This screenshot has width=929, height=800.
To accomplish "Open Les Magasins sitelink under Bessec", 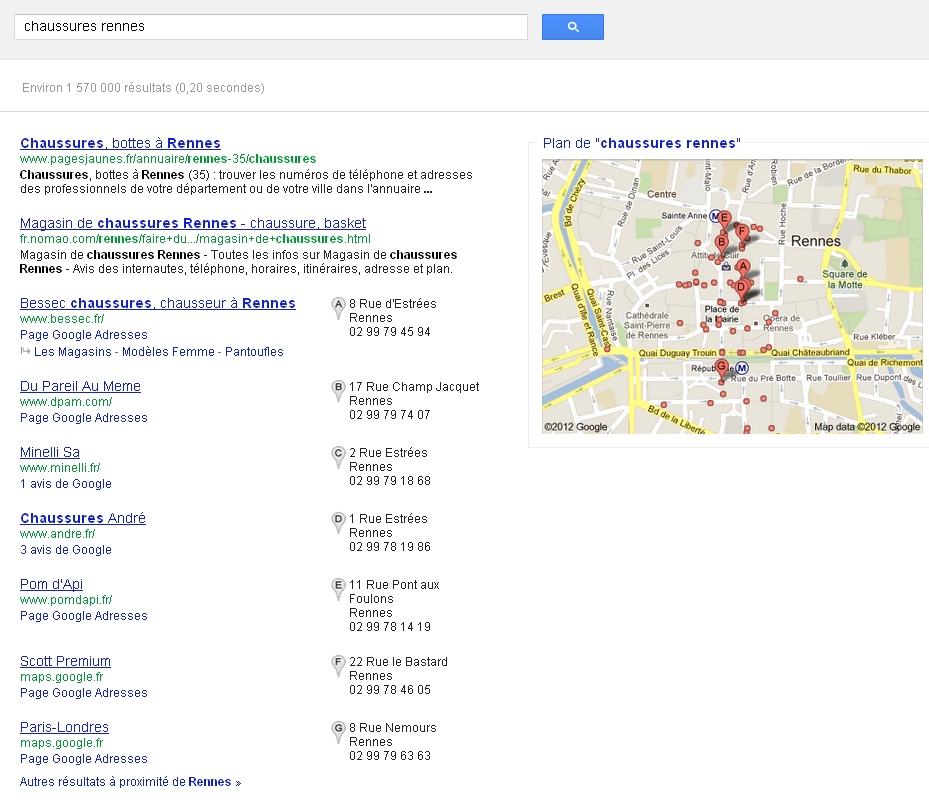I will (73, 351).
